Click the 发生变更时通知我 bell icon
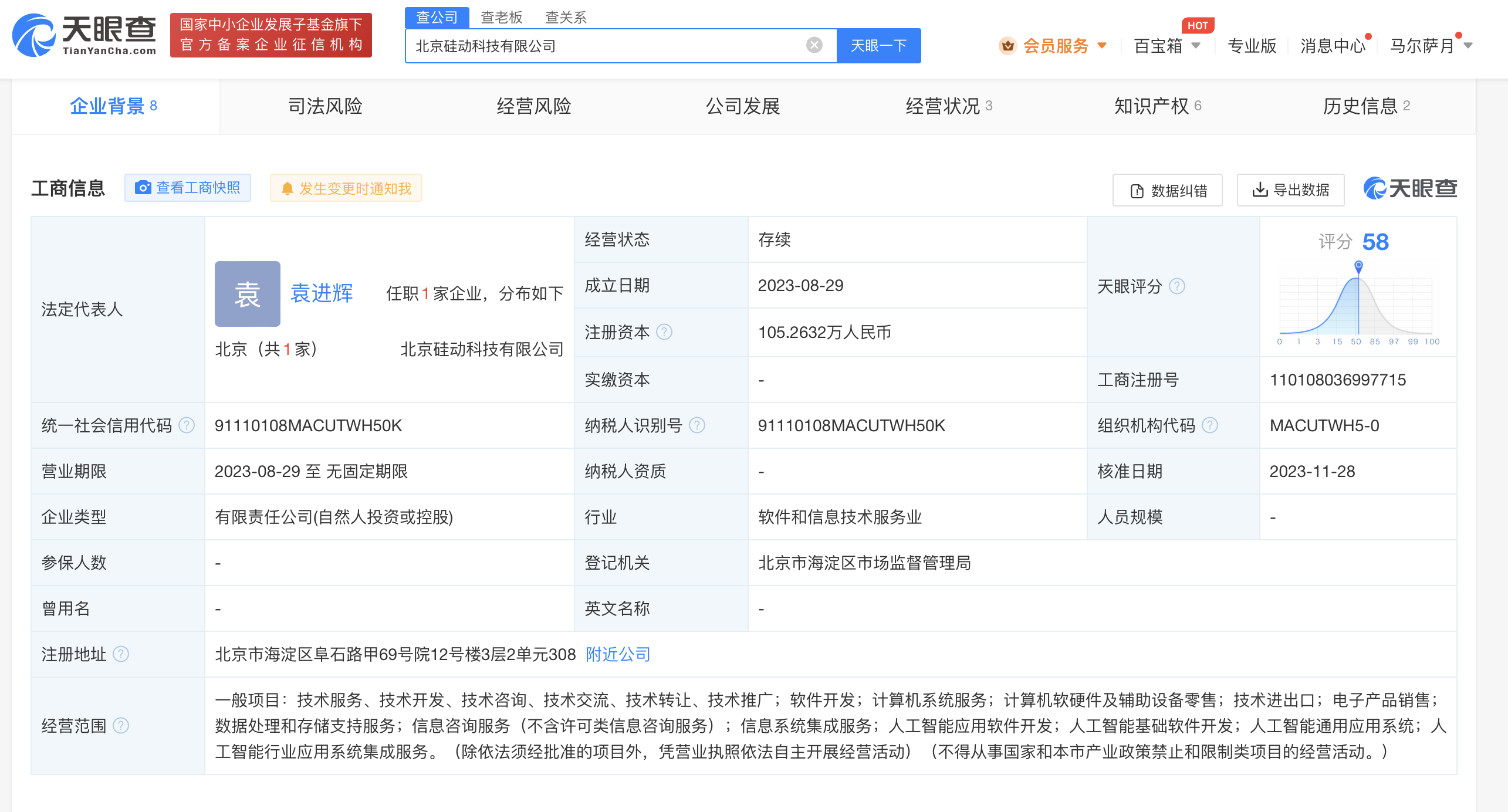Screen dimensions: 1508x812 [x=288, y=188]
